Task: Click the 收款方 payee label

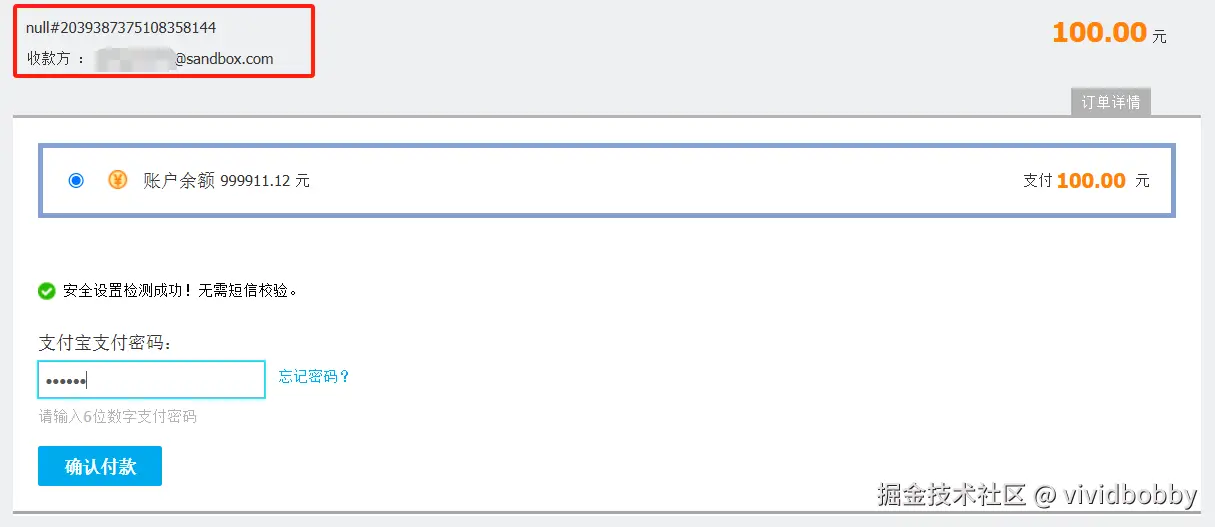Action: 56,58
